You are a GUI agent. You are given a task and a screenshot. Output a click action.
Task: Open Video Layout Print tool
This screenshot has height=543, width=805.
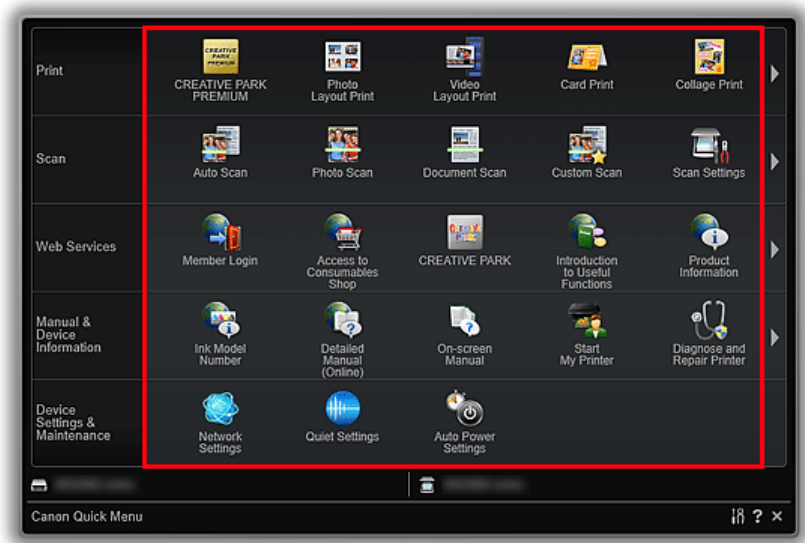[x=464, y=58]
